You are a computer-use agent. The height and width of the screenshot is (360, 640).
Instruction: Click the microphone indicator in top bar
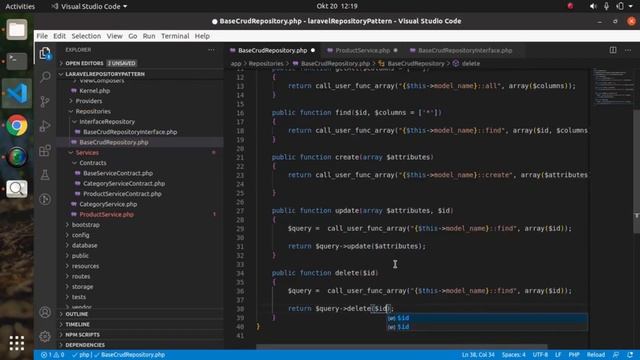(x=607, y=6)
